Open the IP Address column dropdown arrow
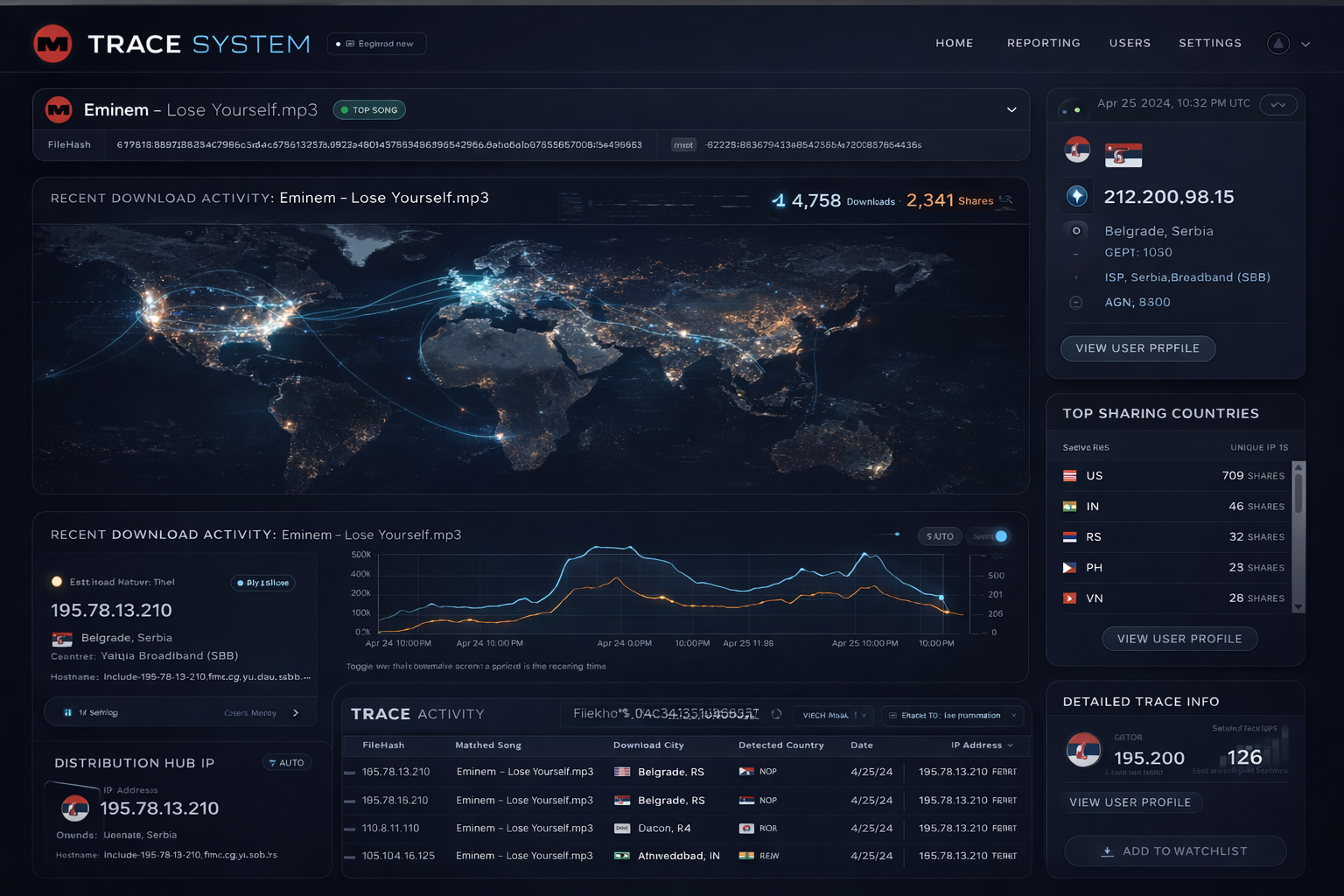Viewport: 1344px width, 896px height. pyautogui.click(x=1011, y=745)
